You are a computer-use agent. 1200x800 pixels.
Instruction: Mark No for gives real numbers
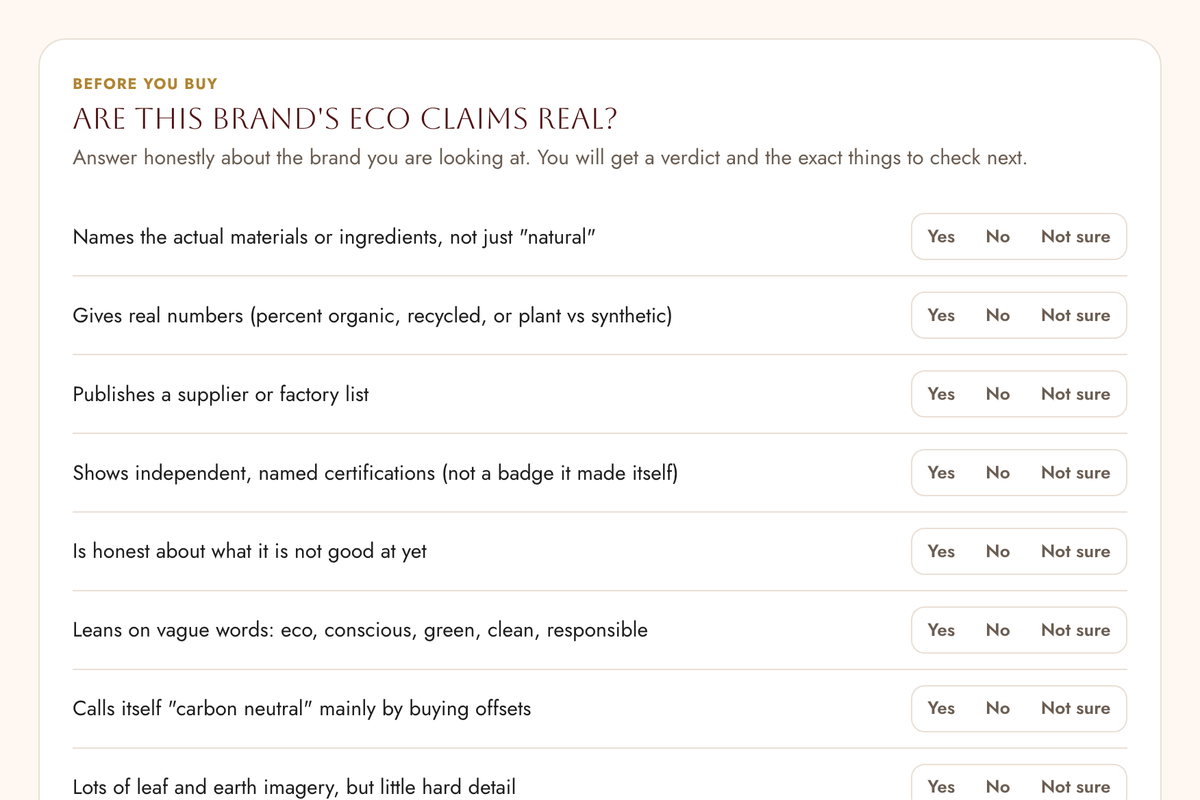pyautogui.click(x=998, y=315)
